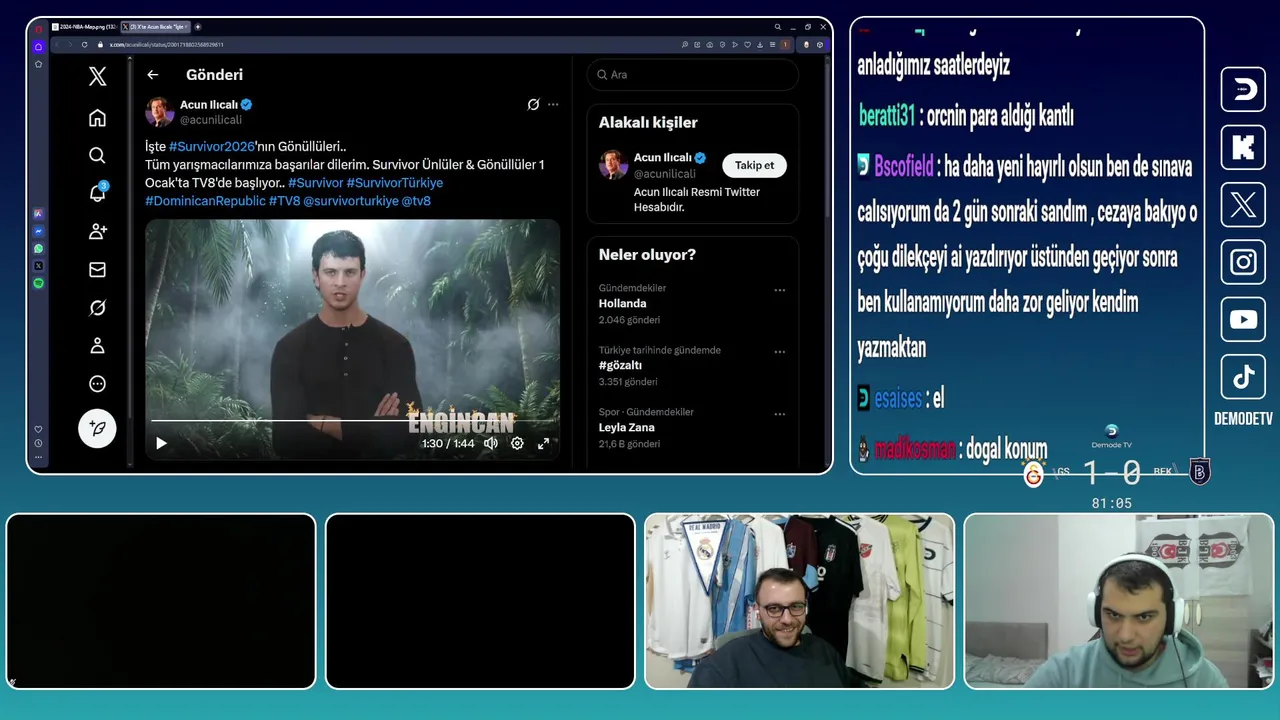Open video settings gear
Viewport: 1280px width, 720px height.
[x=517, y=443]
